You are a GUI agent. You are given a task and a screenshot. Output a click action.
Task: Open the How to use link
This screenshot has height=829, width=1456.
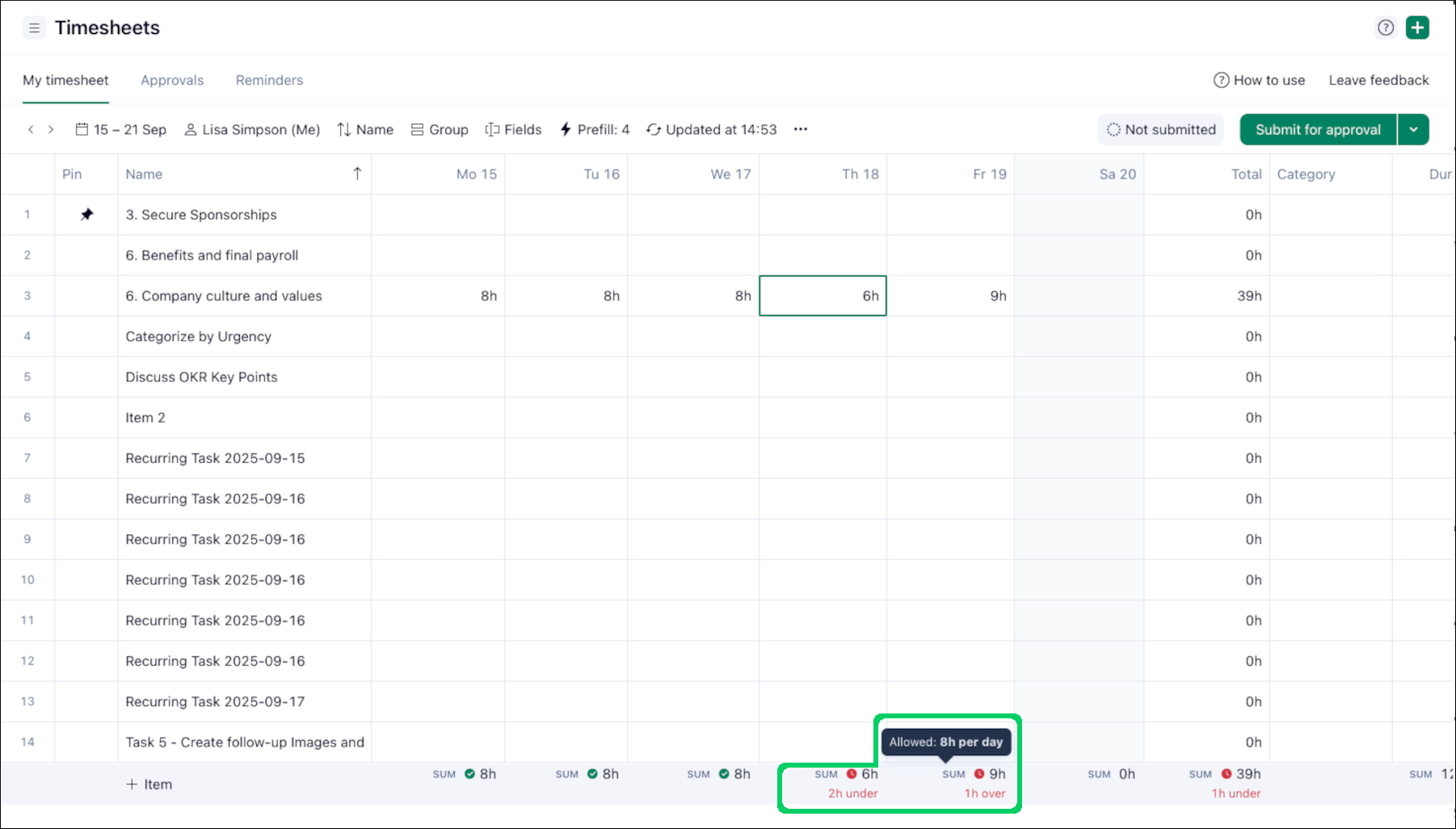pos(1259,80)
